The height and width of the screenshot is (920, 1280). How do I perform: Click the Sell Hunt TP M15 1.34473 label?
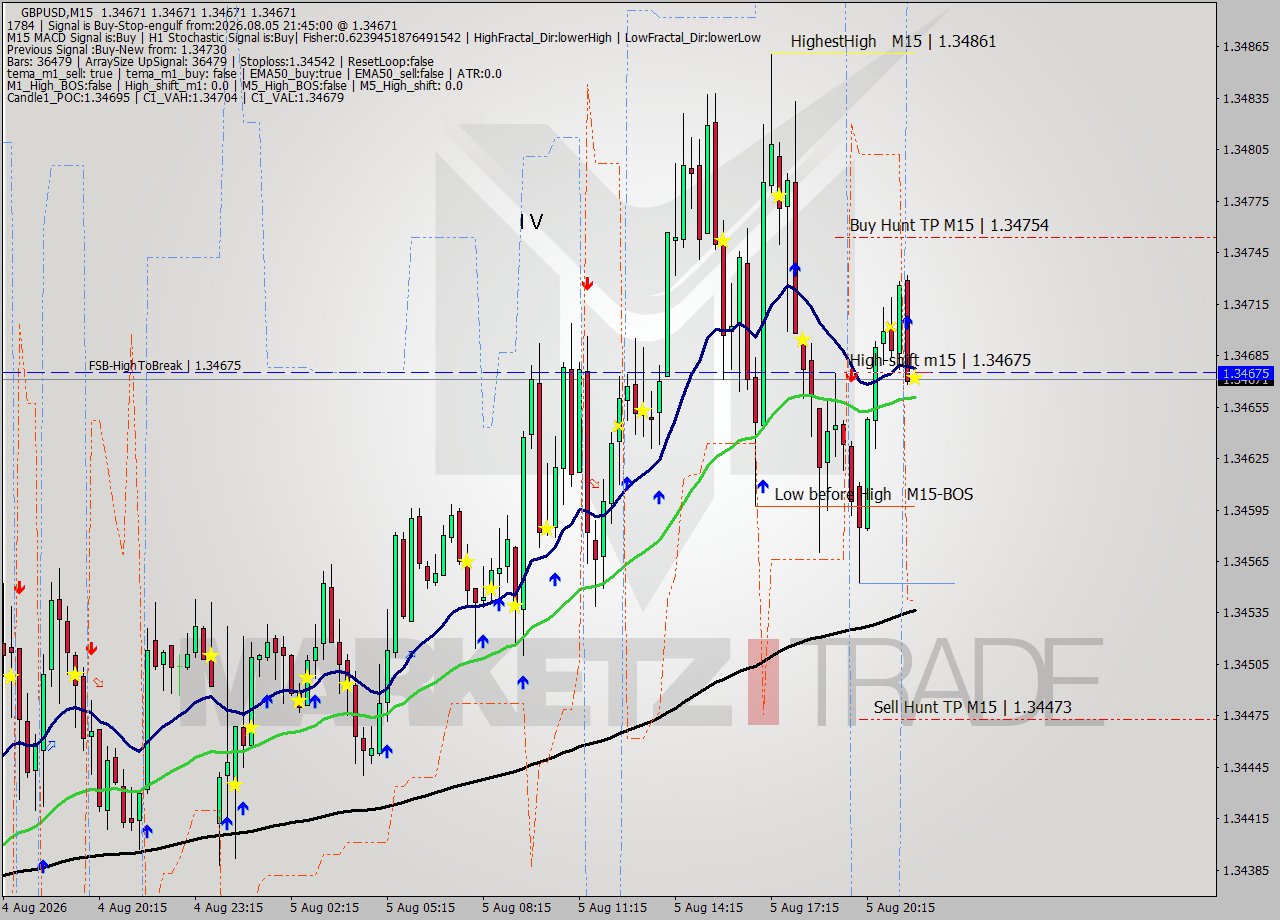(x=972, y=707)
